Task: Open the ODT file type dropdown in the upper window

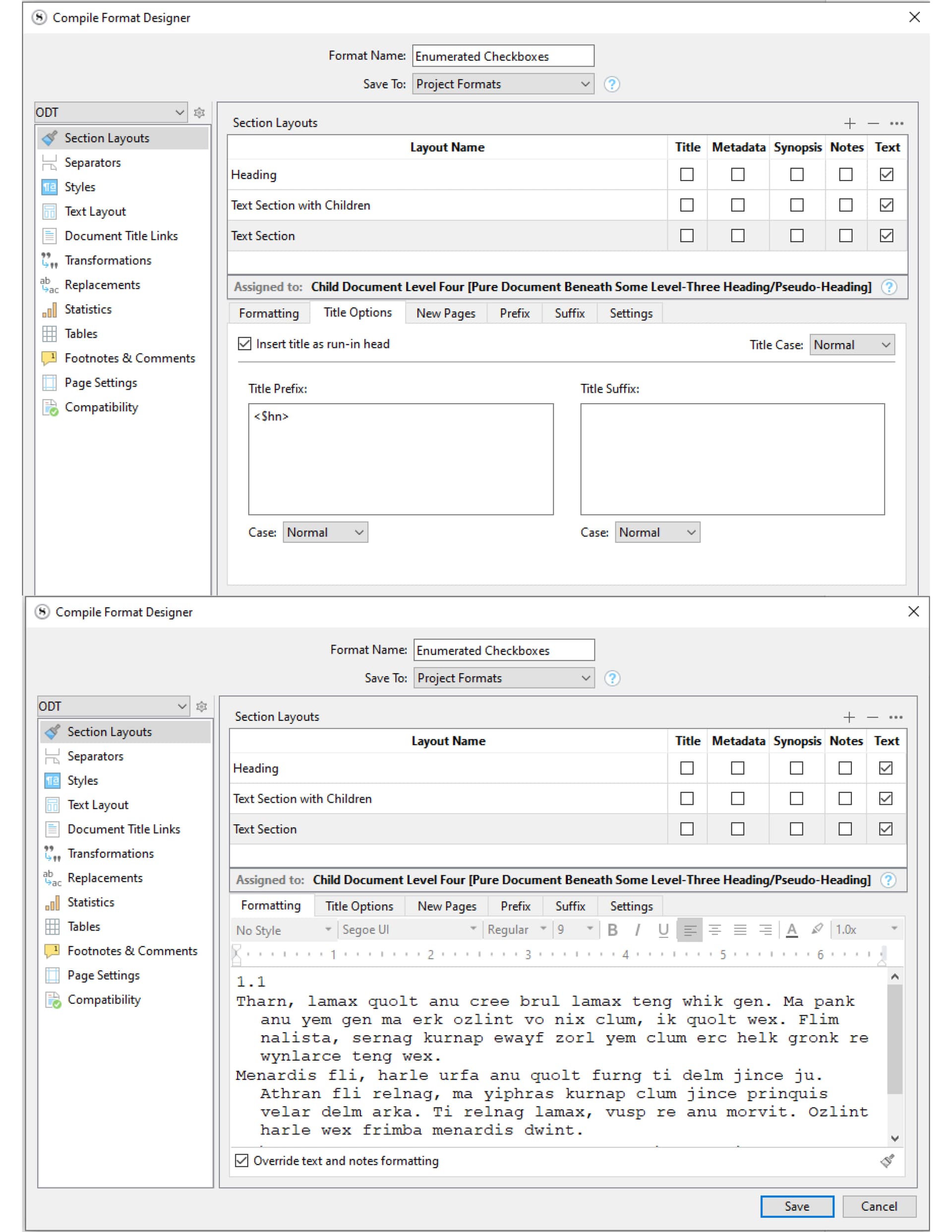Action: pos(111,112)
